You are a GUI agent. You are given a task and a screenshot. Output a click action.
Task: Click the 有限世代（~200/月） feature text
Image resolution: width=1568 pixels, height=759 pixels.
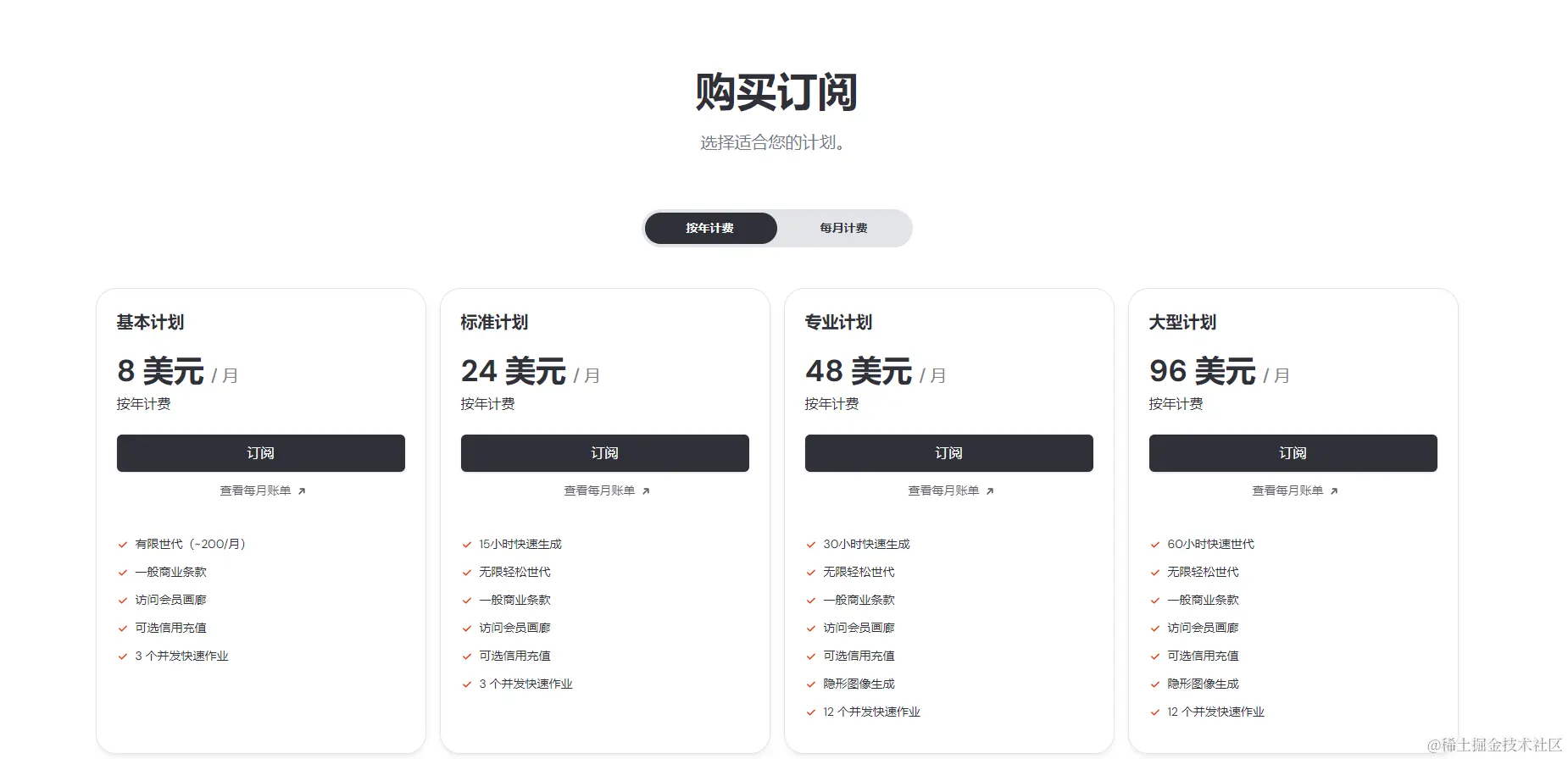[191, 544]
